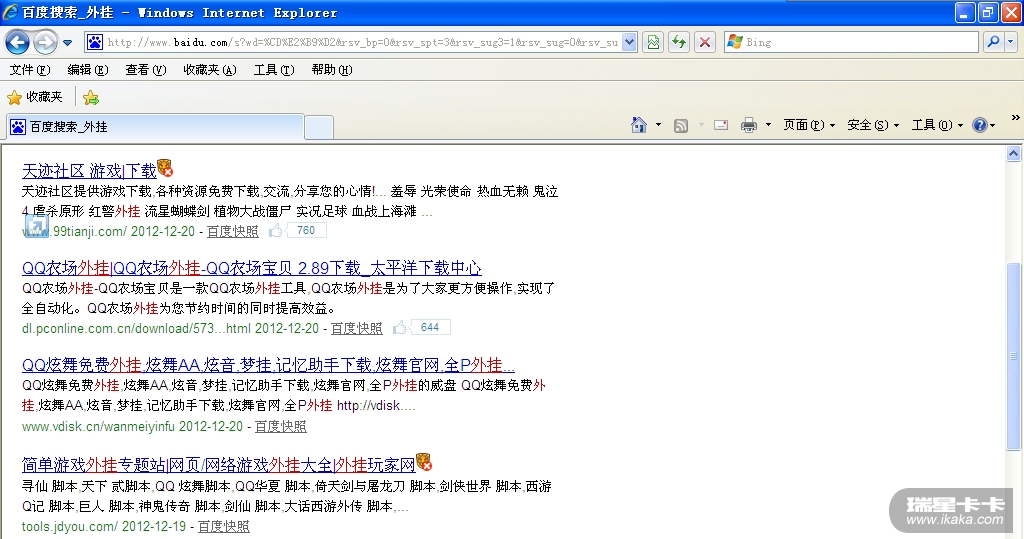
Task: Click dl.pconline.com.cn/download/573...html URL text
Action: (136, 329)
